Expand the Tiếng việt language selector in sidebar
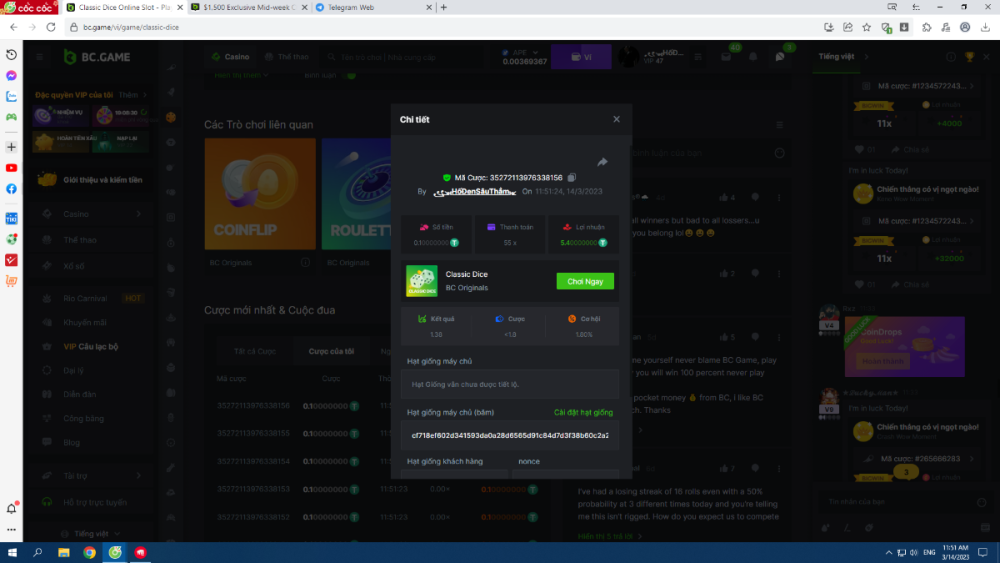The height and width of the screenshot is (563, 1000). coord(90,534)
